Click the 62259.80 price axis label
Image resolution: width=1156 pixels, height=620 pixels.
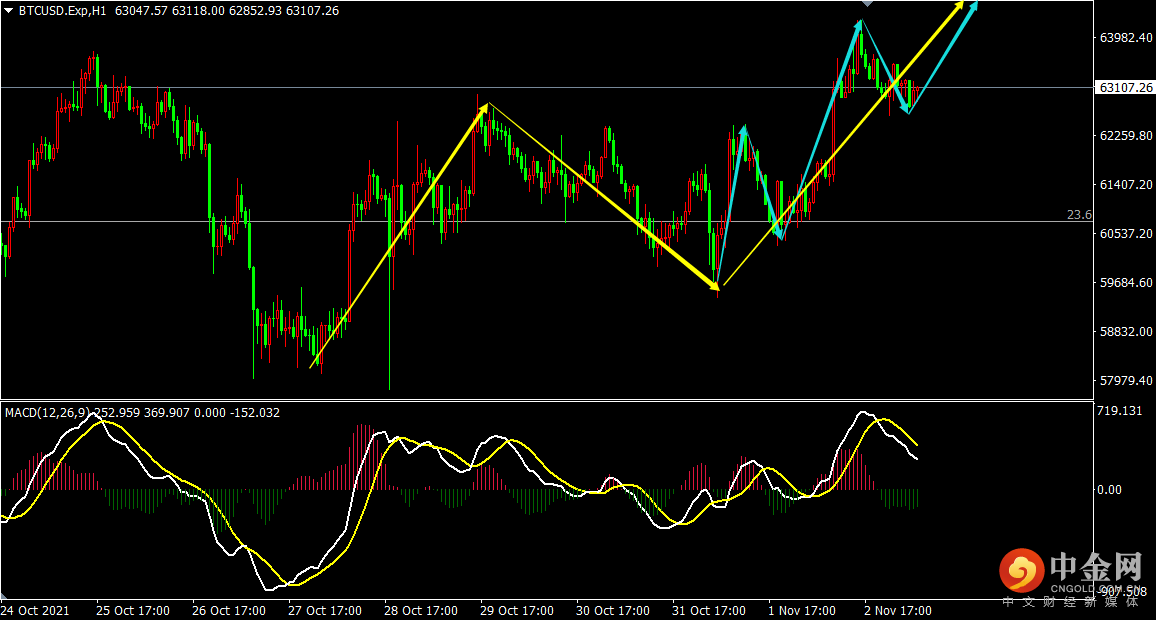tap(1126, 136)
